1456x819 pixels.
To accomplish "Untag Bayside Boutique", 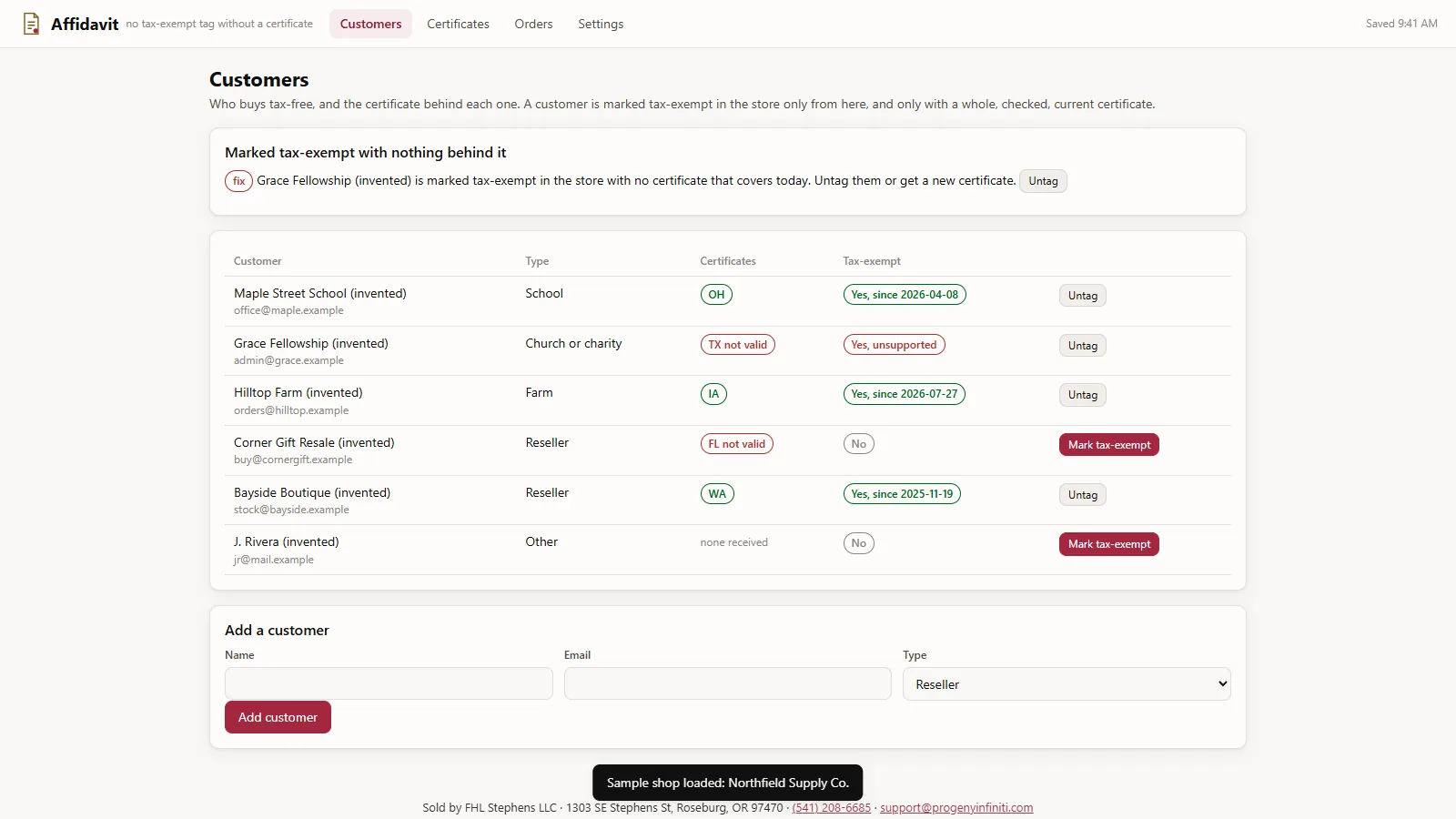I will [1082, 495].
